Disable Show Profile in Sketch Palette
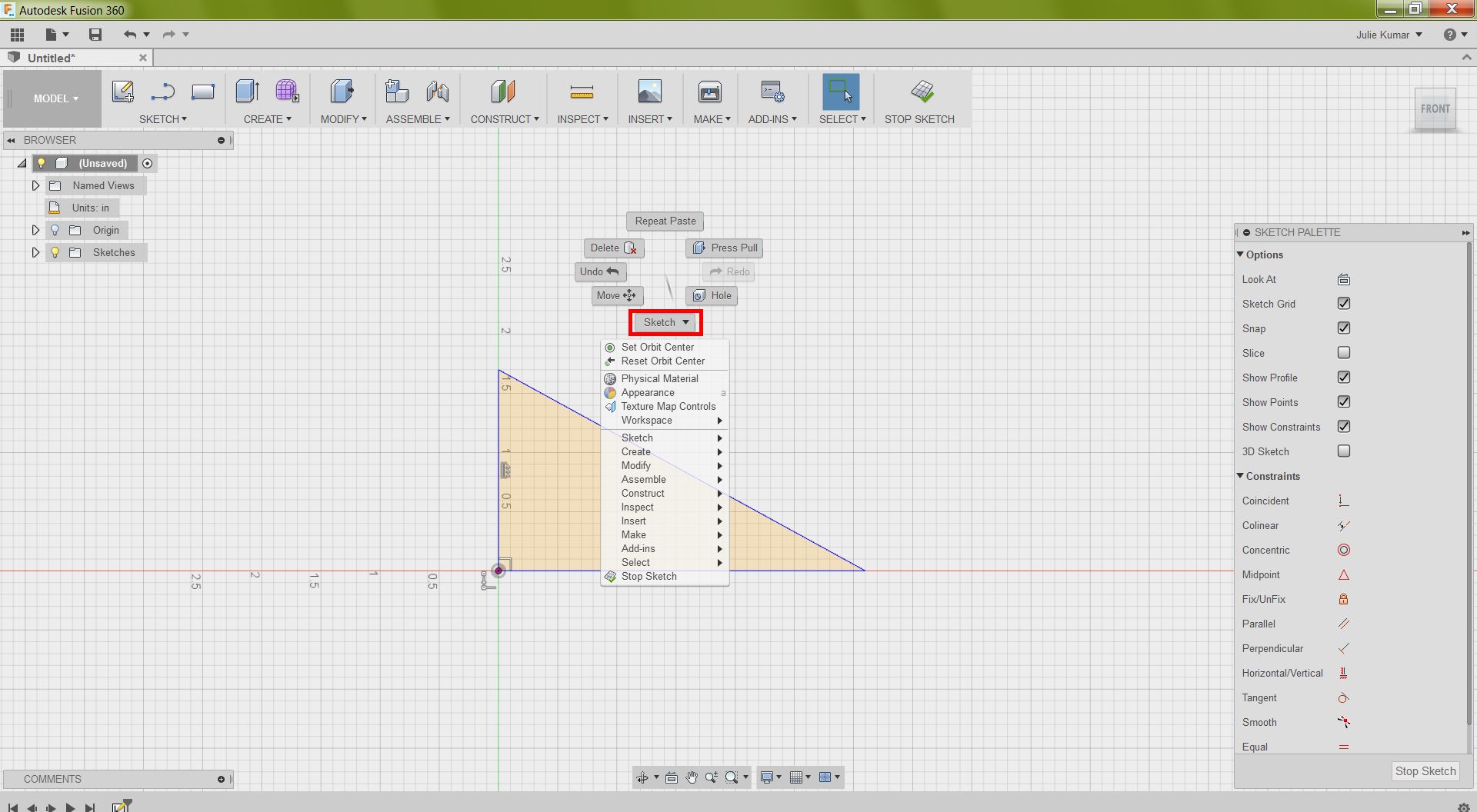Image resolution: width=1477 pixels, height=812 pixels. coord(1343,377)
